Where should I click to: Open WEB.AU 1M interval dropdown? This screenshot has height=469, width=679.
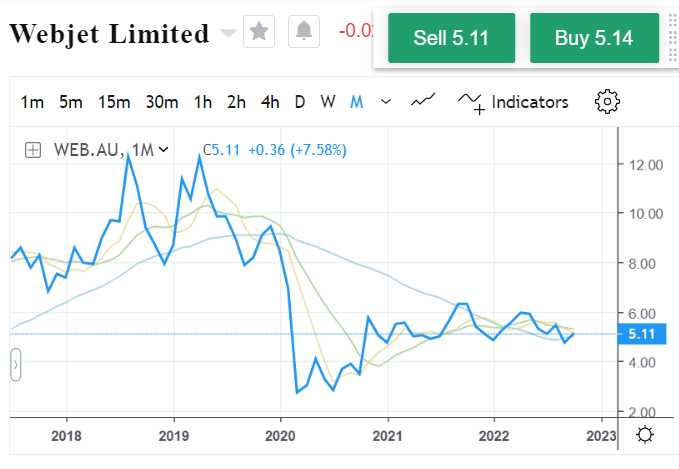click(x=163, y=150)
